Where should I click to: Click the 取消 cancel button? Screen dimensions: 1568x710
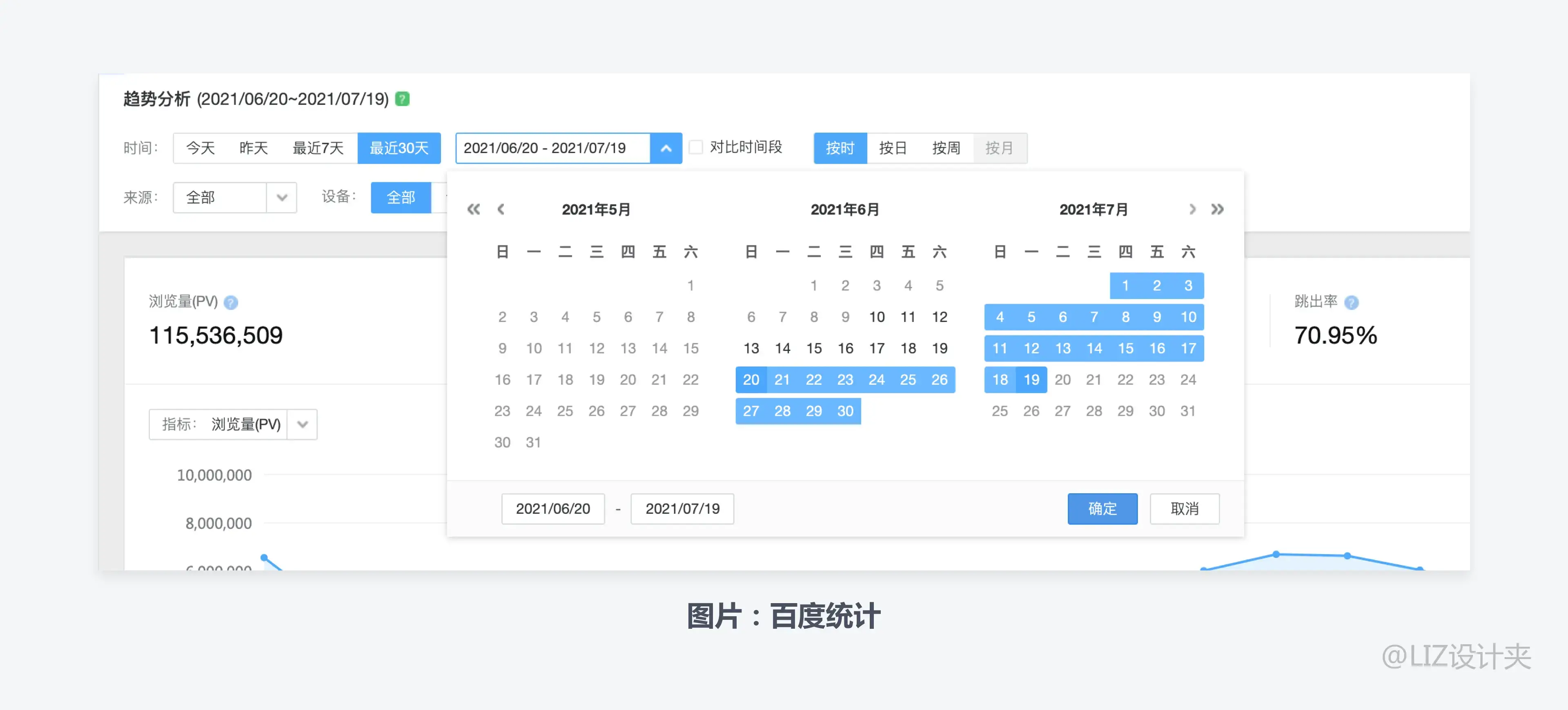point(1184,508)
